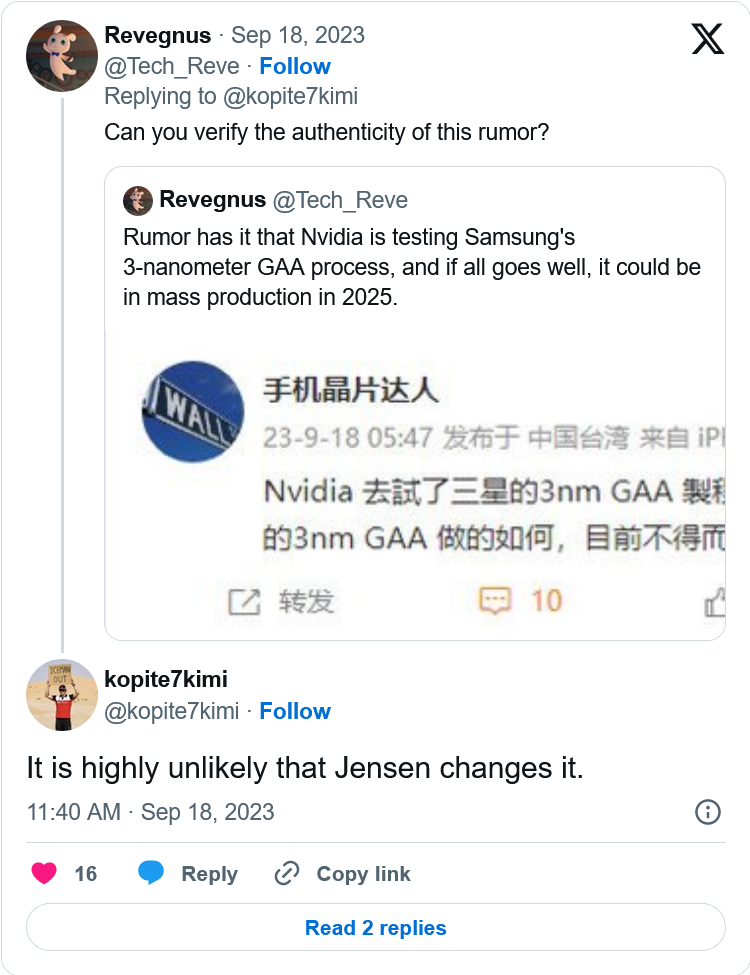Click the Weibo comment icon in image

[495, 601]
